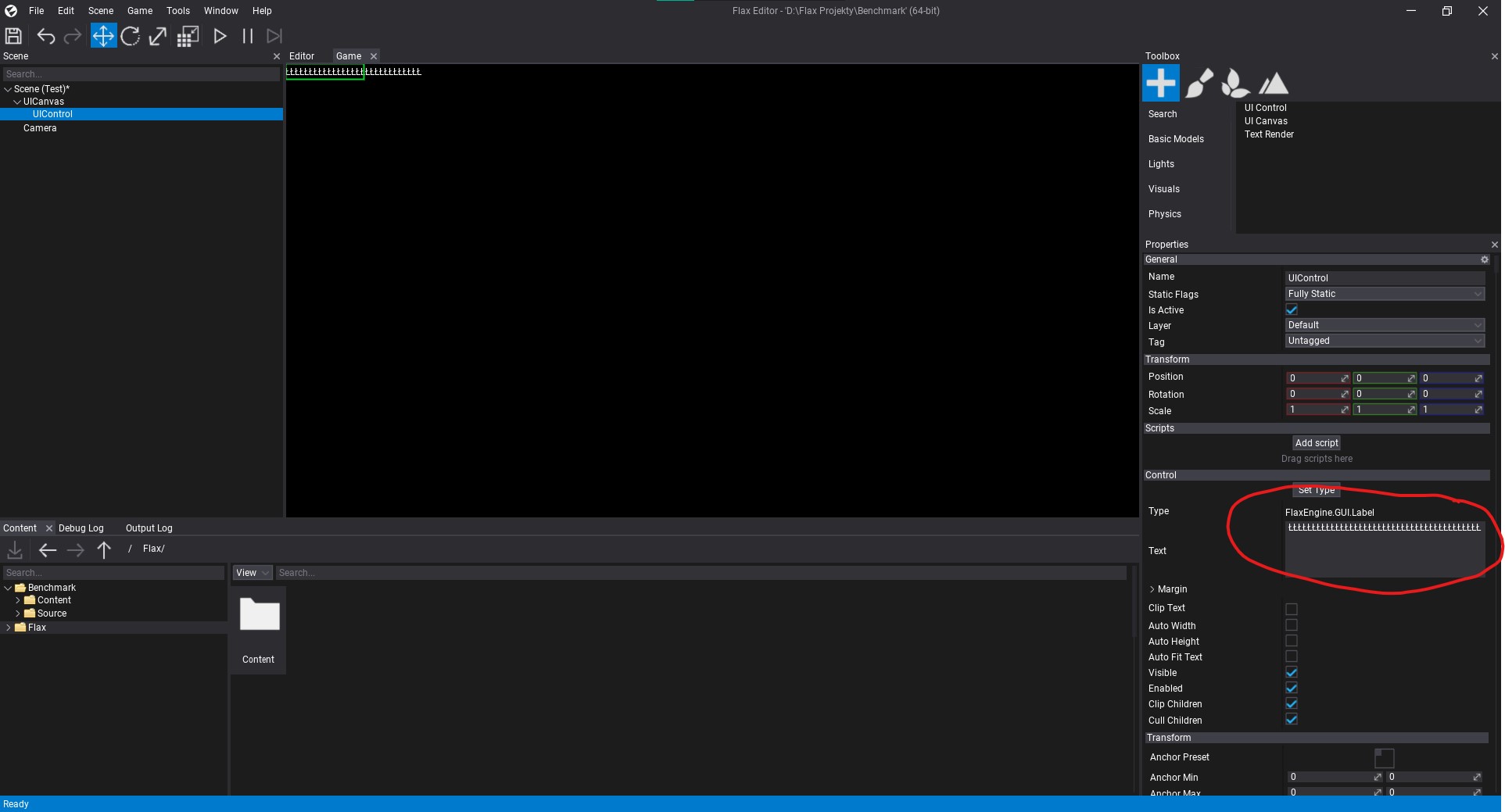
Task: Expand the Flax folder in Content browser
Action: (9, 627)
